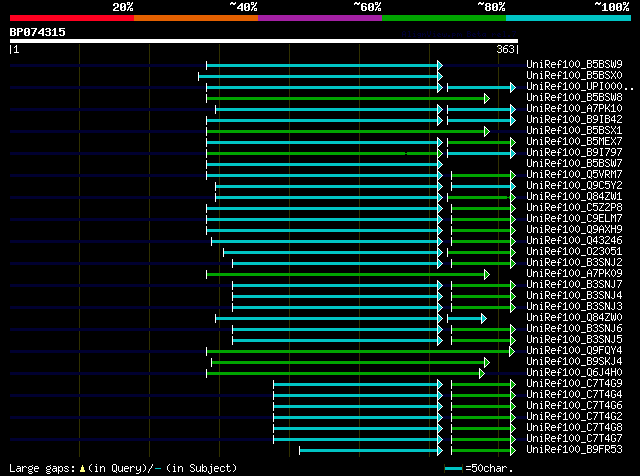Select the UniRef100_C7T4G6 label
This screenshot has width=640, height=476.
tap(574, 406)
